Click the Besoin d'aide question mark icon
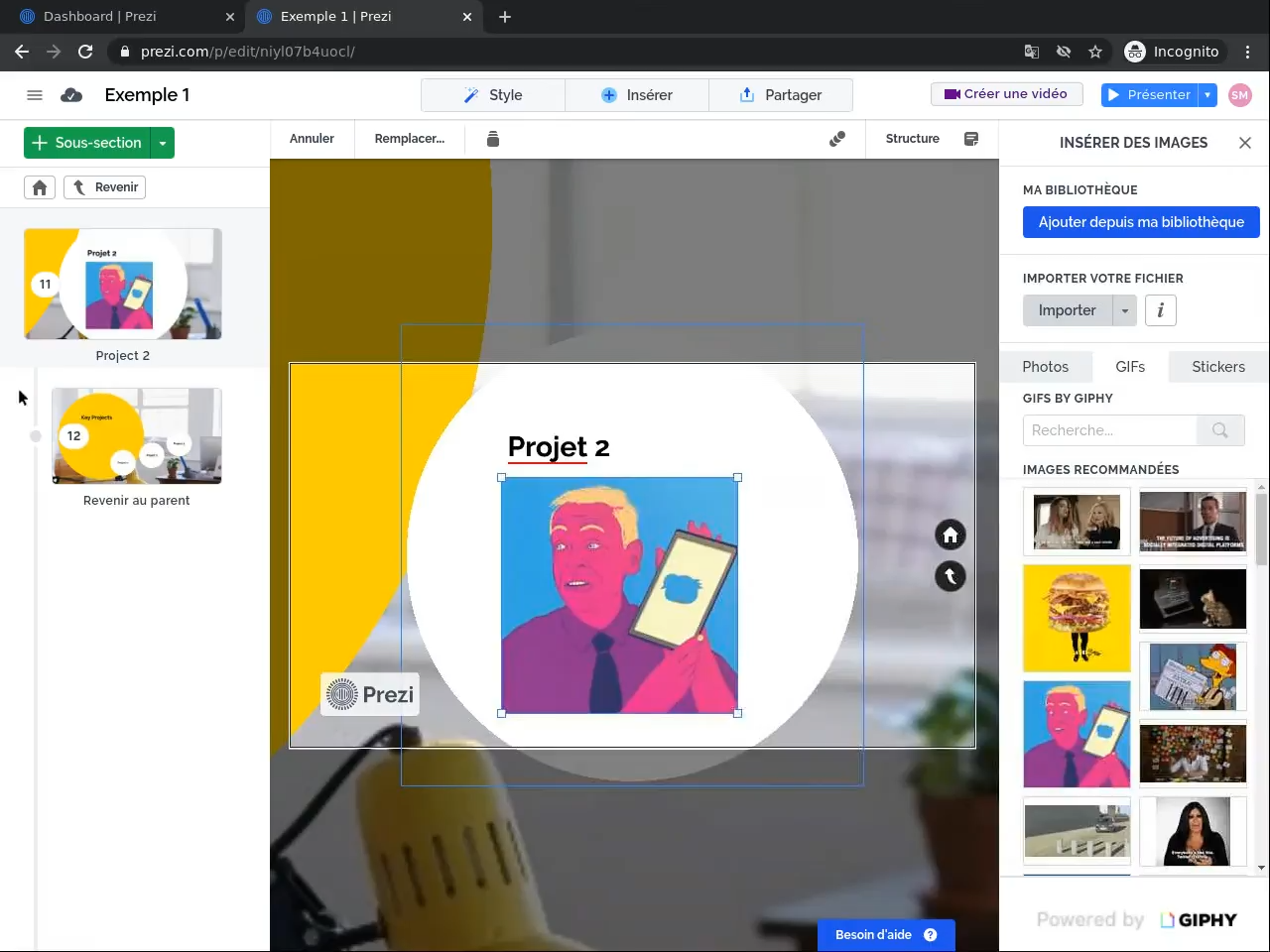 [x=931, y=935]
